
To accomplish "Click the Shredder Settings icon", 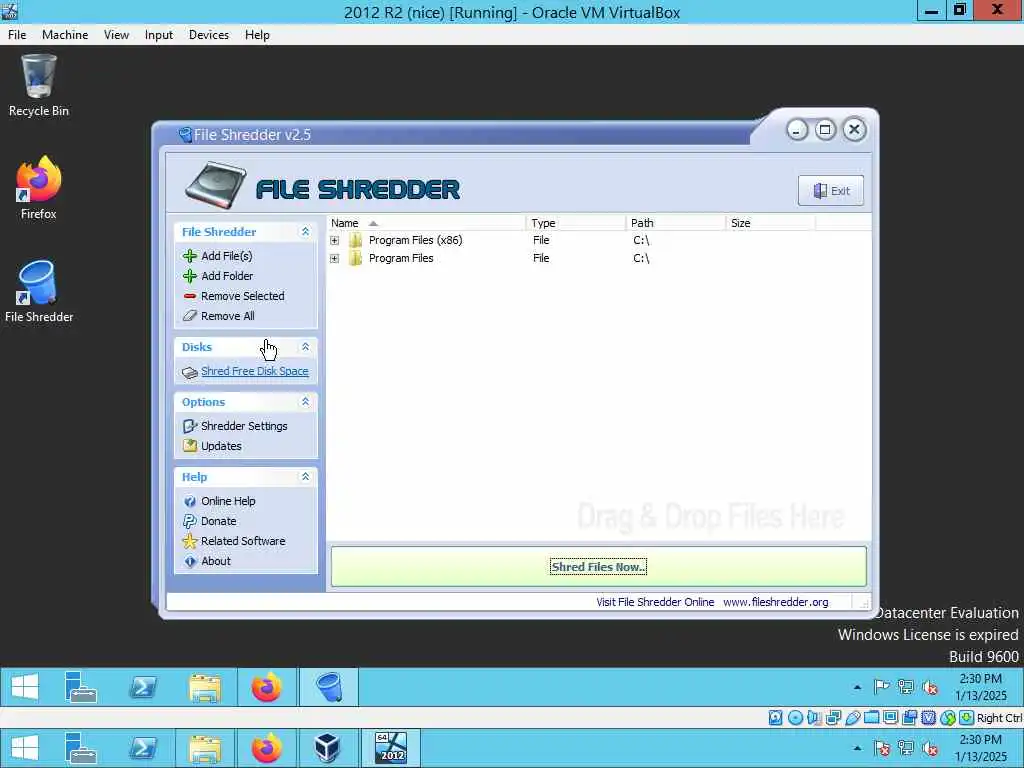I will click(x=189, y=426).
